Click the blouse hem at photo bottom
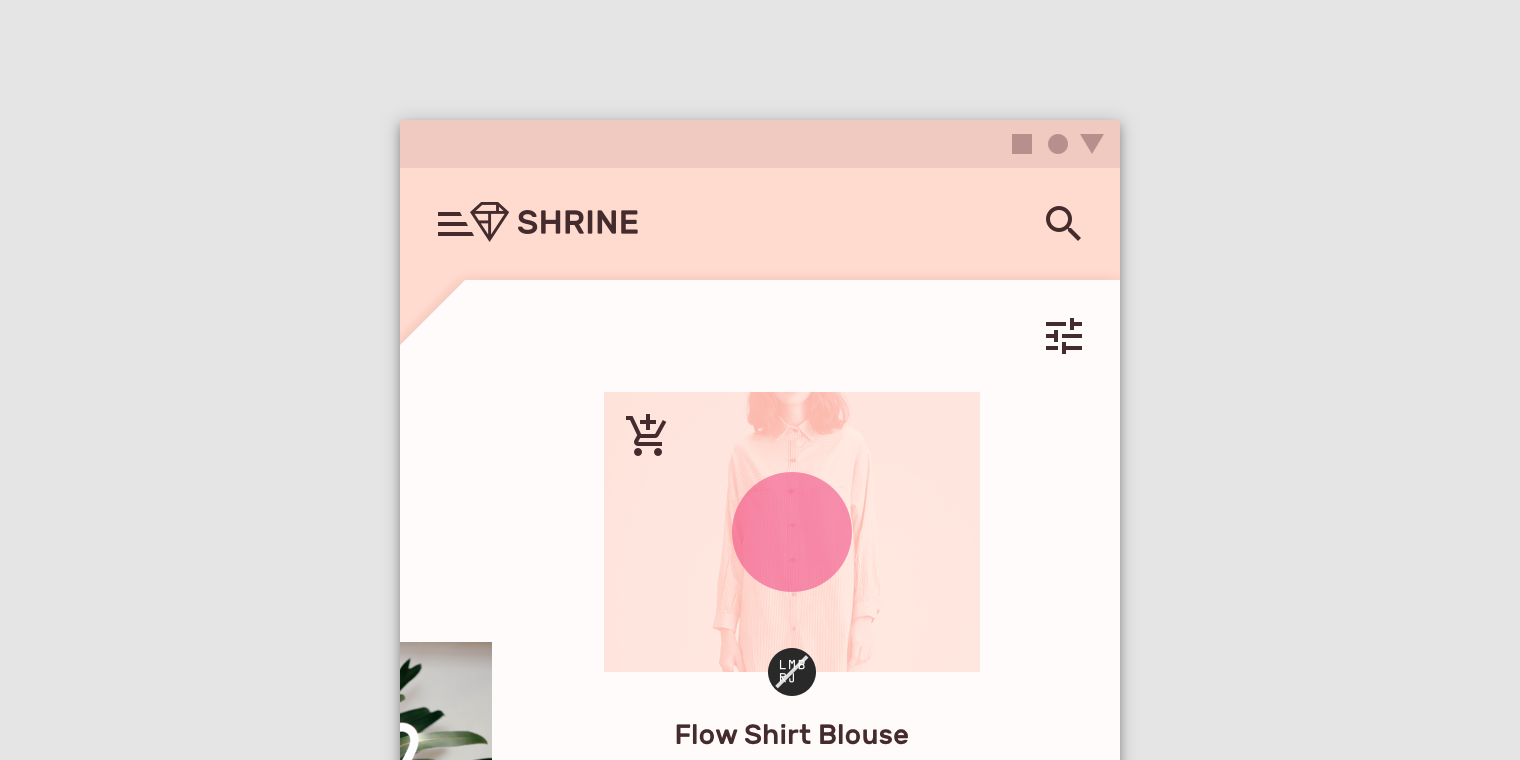Viewport: 1520px width, 760px height. click(x=792, y=640)
